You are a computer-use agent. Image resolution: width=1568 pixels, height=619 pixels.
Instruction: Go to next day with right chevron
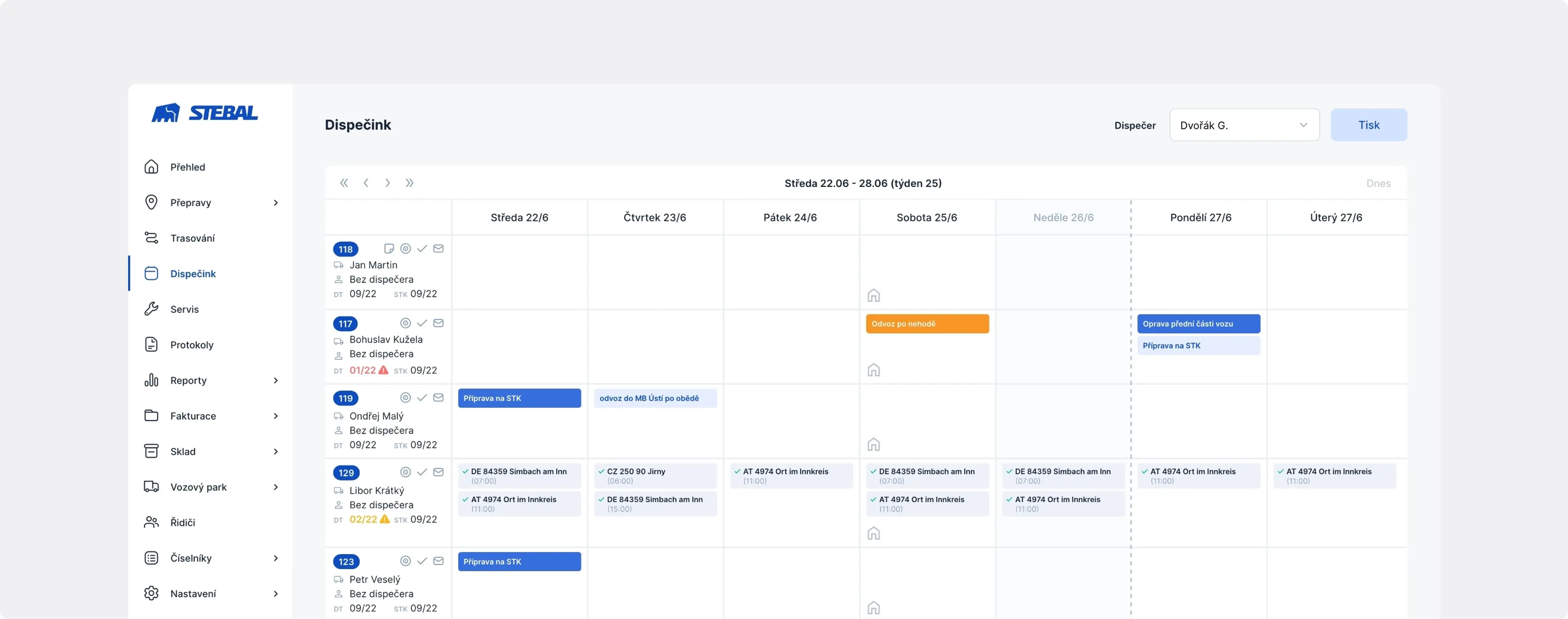pyautogui.click(x=388, y=183)
